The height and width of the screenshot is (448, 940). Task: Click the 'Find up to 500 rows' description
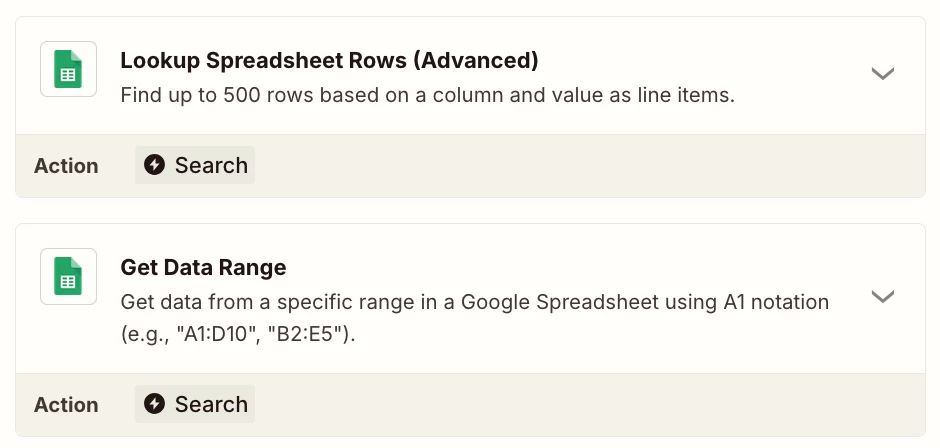point(427,95)
